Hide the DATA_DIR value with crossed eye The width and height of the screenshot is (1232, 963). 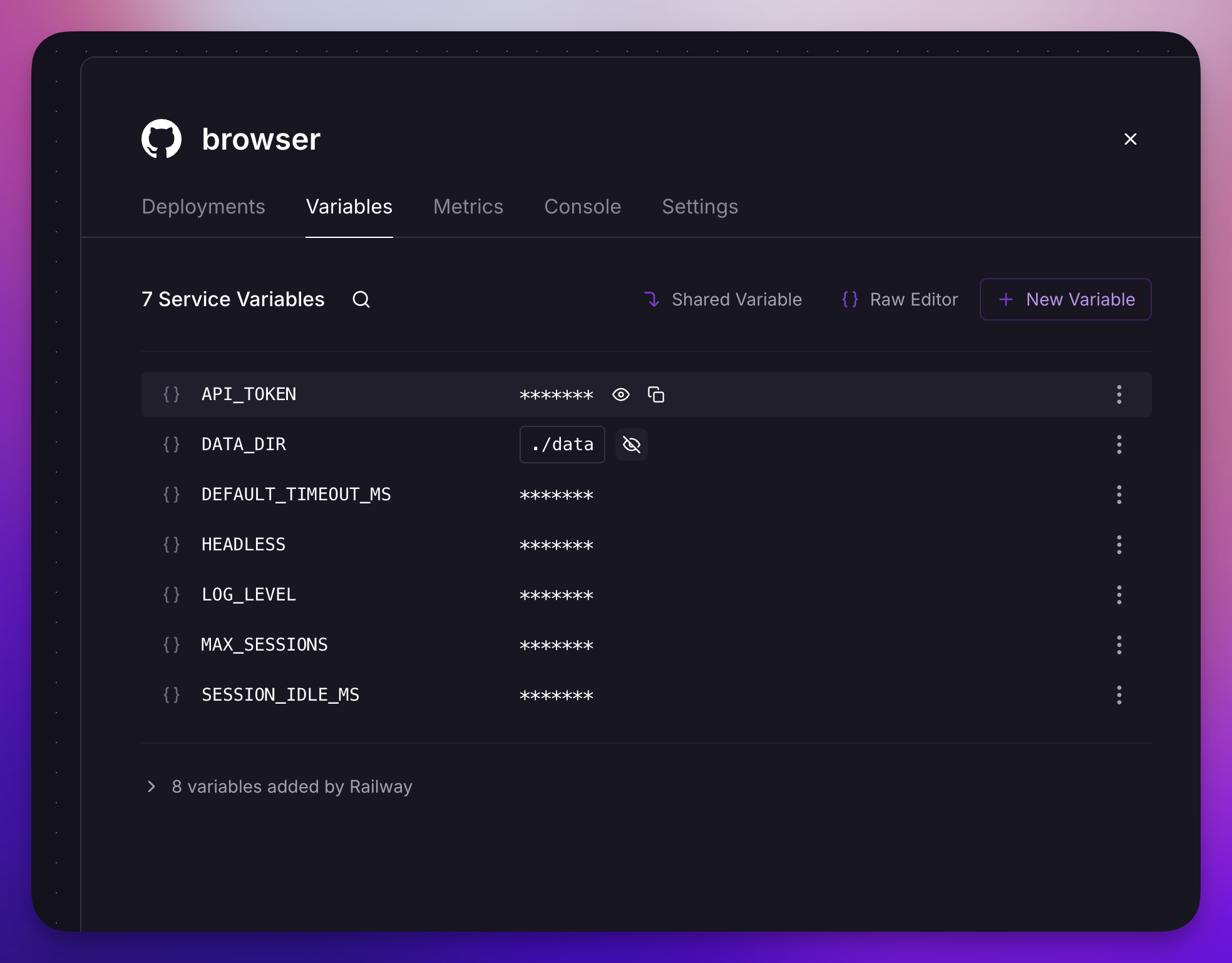[x=632, y=445]
